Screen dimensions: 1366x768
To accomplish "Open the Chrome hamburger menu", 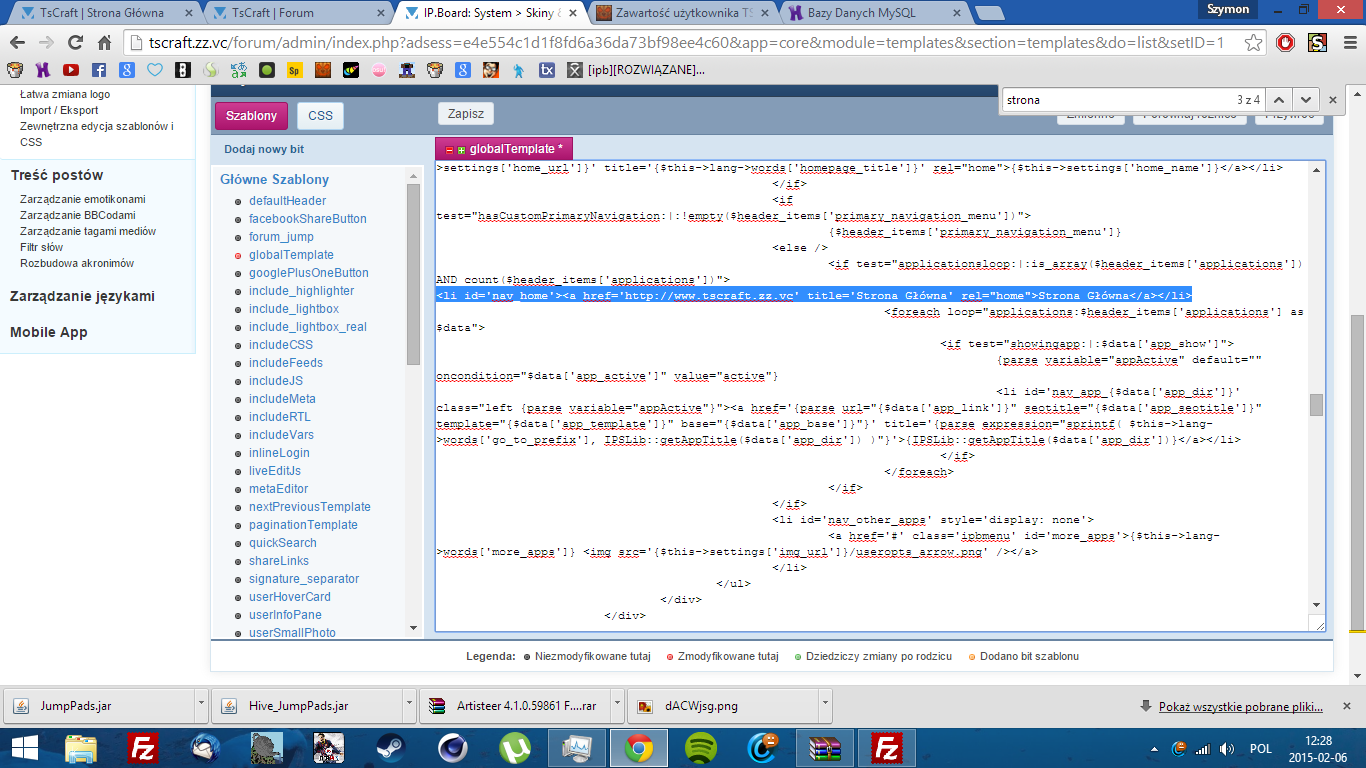I will tap(1347, 43).
